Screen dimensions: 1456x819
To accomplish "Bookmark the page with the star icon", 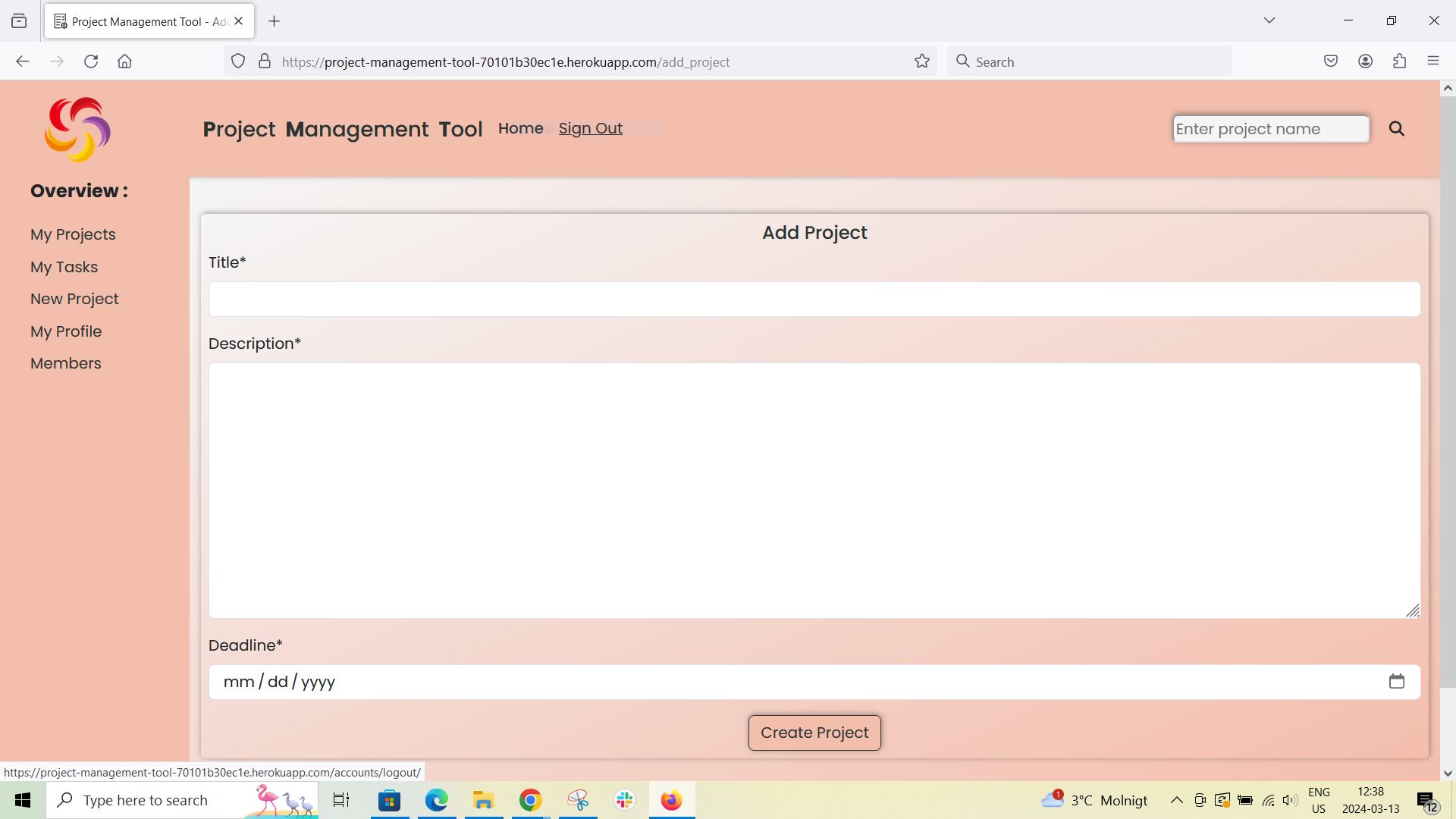I will [x=921, y=61].
